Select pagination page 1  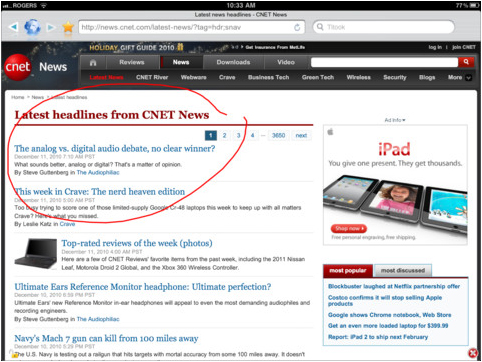pos(210,135)
